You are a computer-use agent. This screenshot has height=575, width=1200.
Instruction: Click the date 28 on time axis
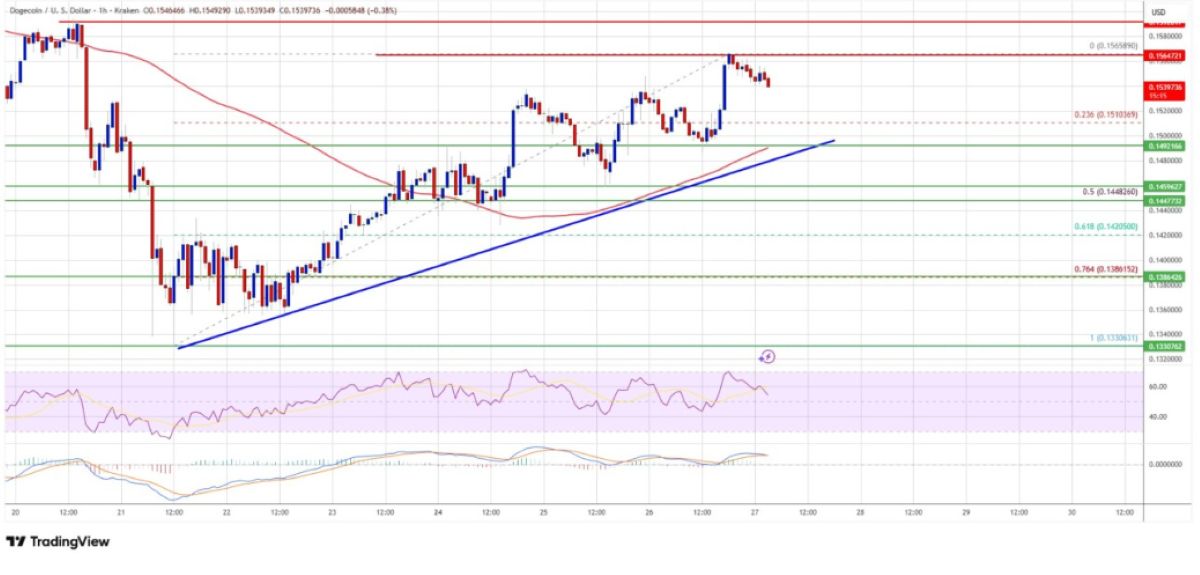[x=859, y=510]
